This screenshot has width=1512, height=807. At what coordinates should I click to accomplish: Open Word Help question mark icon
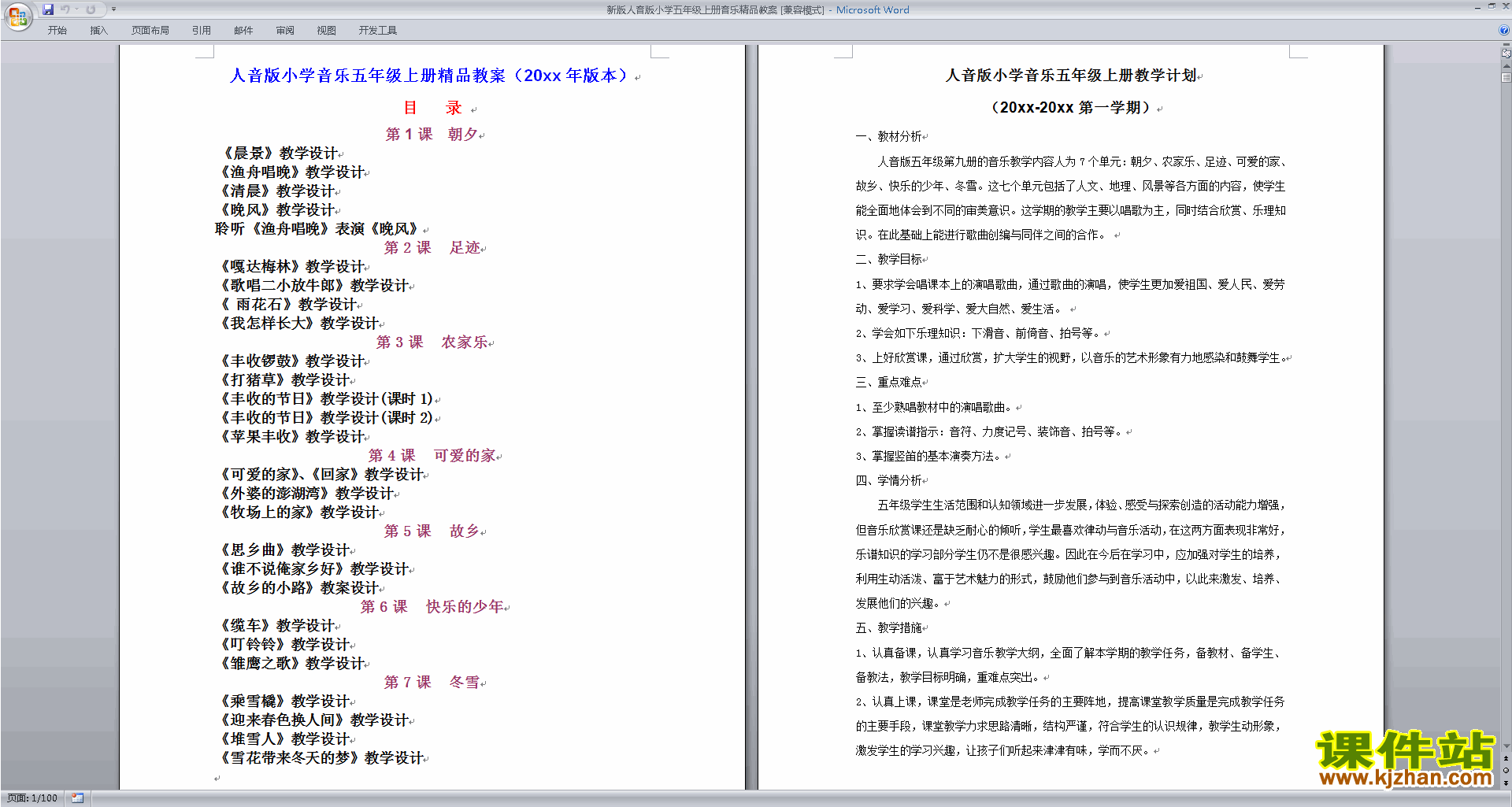point(1504,30)
